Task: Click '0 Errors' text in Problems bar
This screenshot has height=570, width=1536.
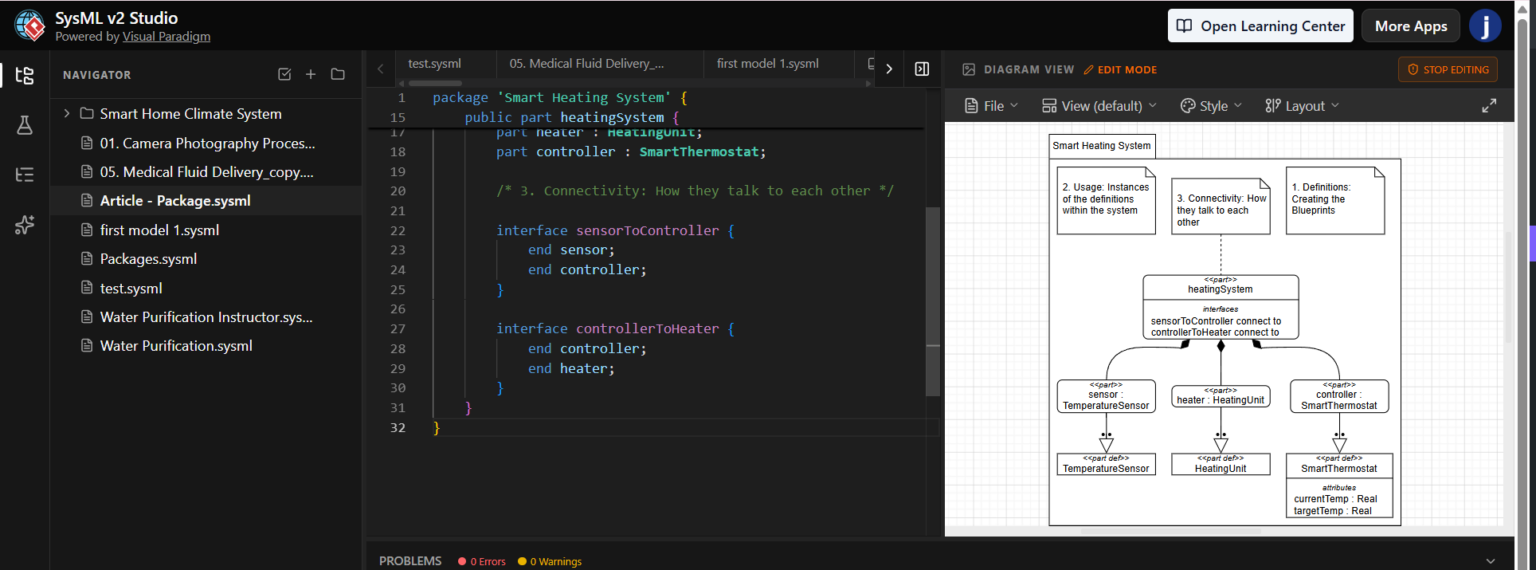Action: tap(488, 562)
